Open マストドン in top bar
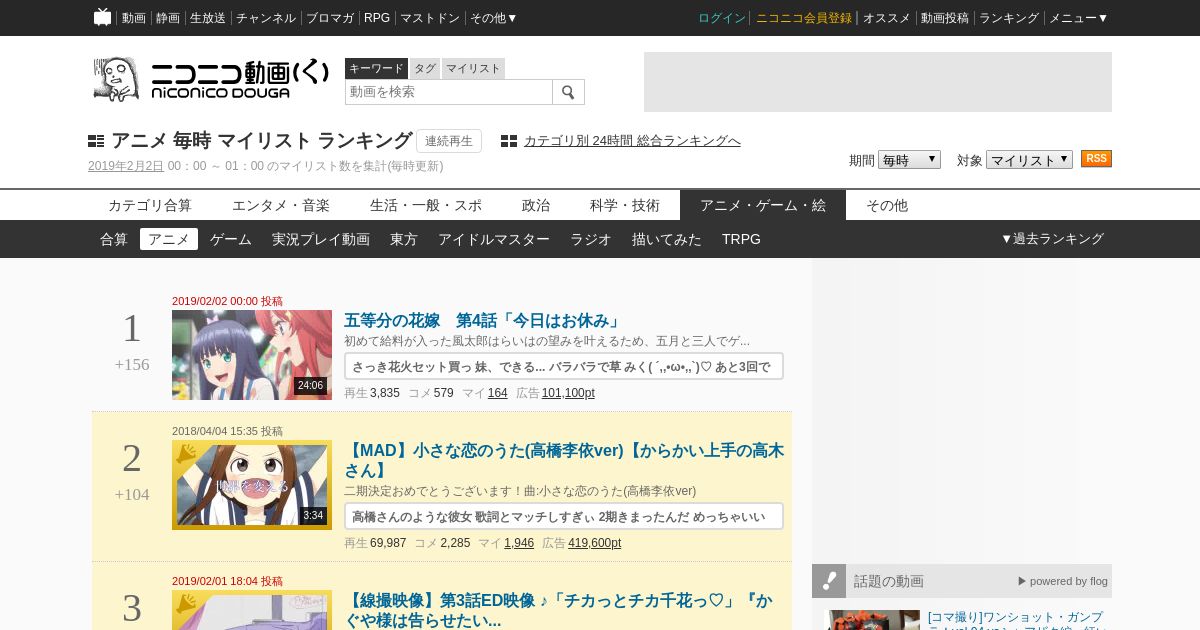The image size is (1200, 630). click(x=429, y=18)
